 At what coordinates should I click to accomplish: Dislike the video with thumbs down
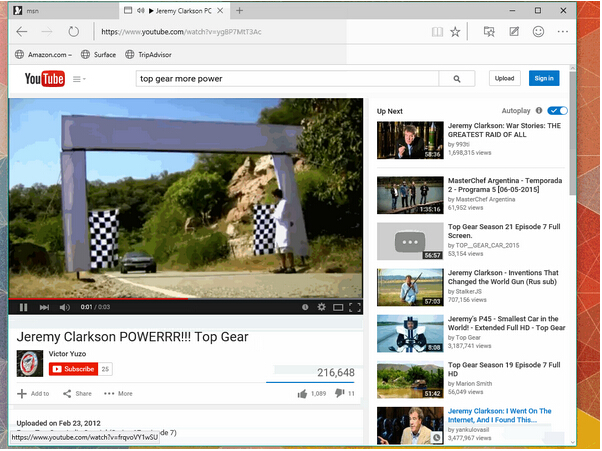[x=339, y=393]
